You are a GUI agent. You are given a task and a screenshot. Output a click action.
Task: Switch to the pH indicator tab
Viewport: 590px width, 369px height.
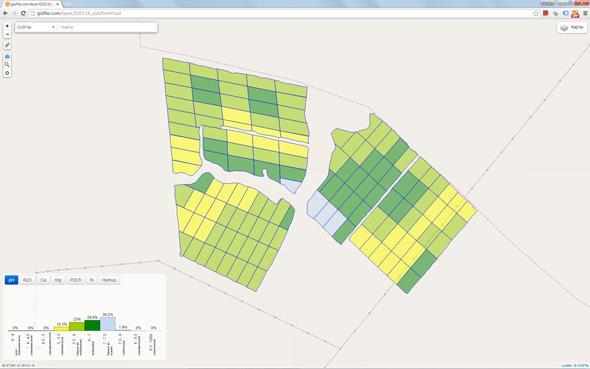[x=12, y=280]
